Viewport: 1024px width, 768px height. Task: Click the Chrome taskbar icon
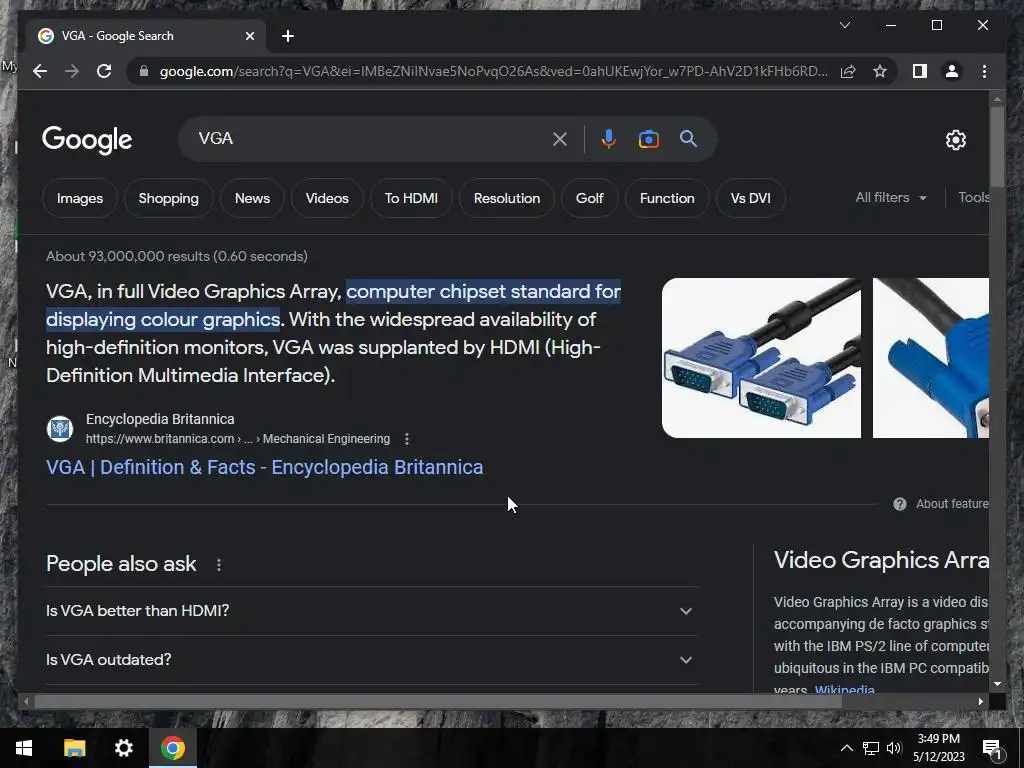(173, 748)
